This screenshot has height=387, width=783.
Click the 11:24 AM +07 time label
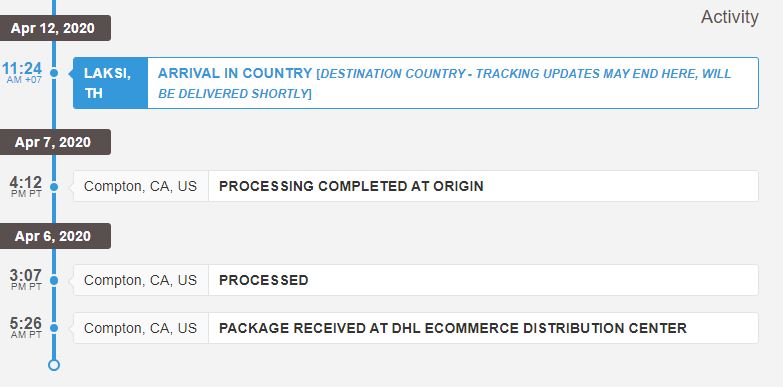(22, 72)
